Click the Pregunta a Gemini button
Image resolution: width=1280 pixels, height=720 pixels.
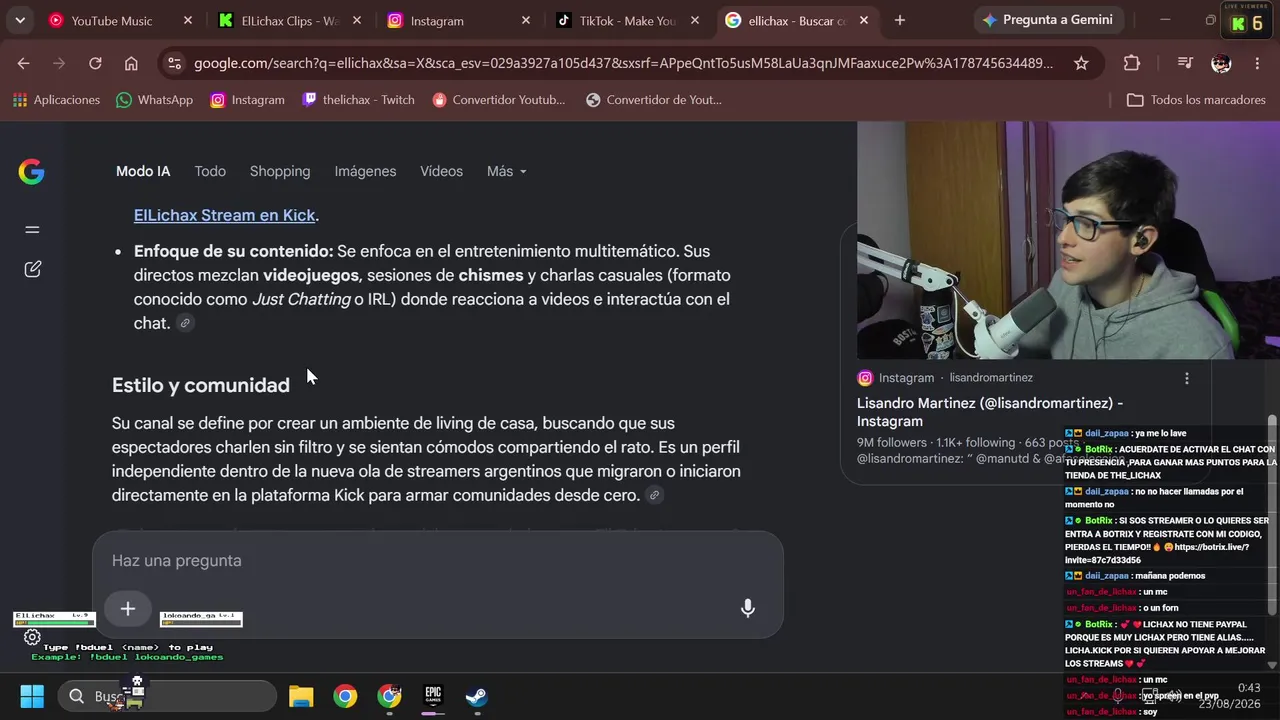(x=1048, y=20)
